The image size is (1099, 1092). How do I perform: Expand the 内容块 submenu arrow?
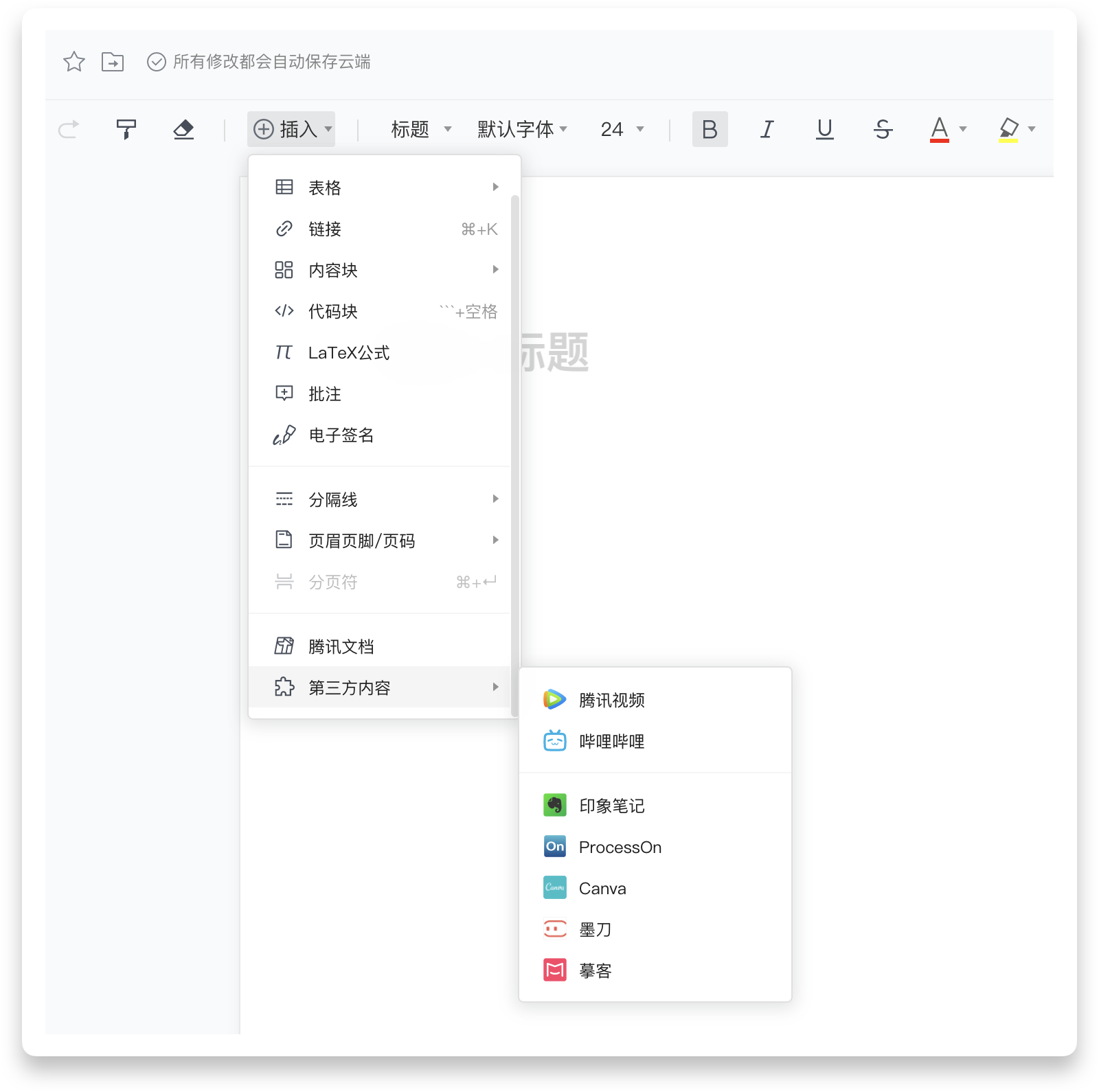pos(495,270)
